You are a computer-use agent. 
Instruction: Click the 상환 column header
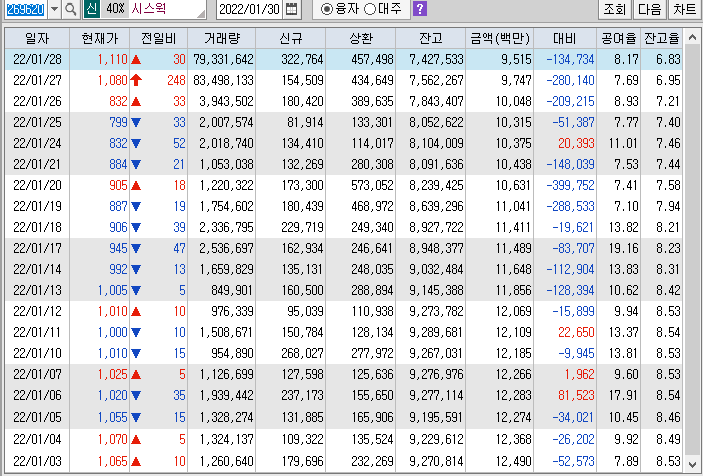pyautogui.click(x=360, y=39)
